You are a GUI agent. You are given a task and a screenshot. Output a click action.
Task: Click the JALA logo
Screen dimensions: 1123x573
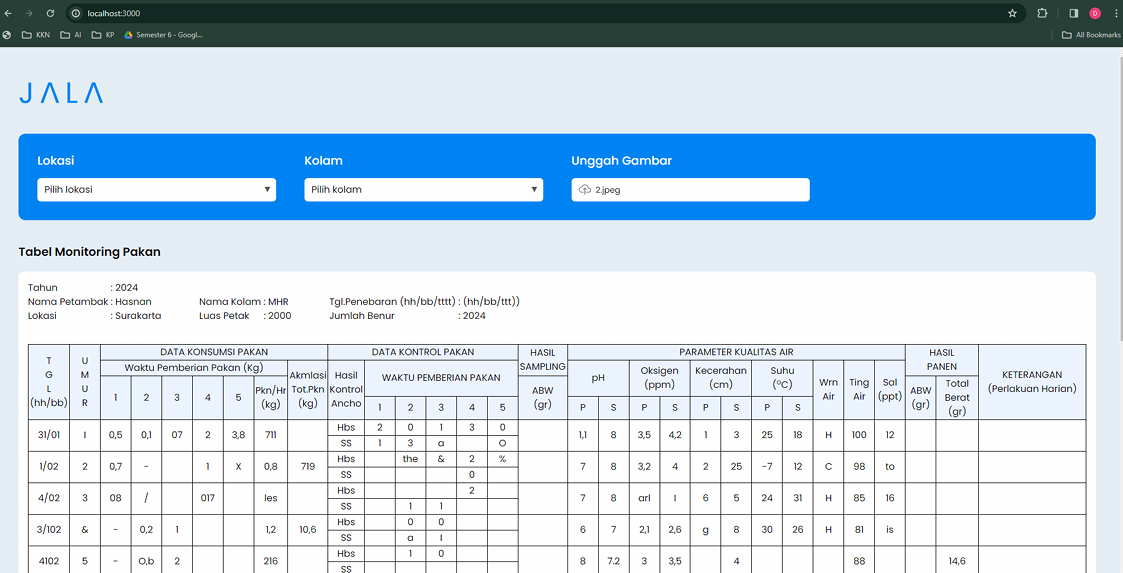click(x=61, y=93)
